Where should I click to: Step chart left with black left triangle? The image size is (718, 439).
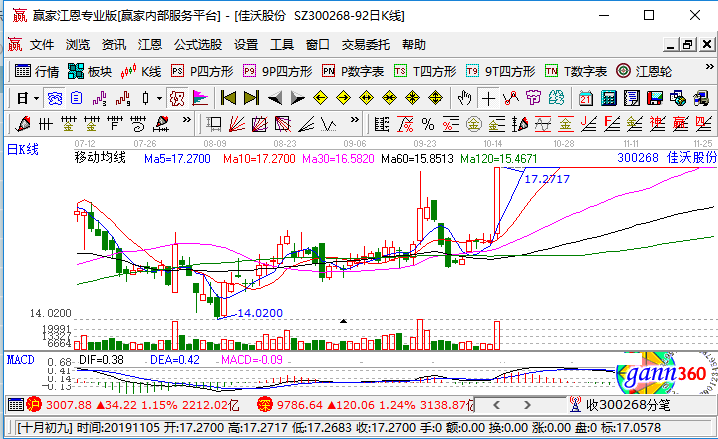coord(274,98)
